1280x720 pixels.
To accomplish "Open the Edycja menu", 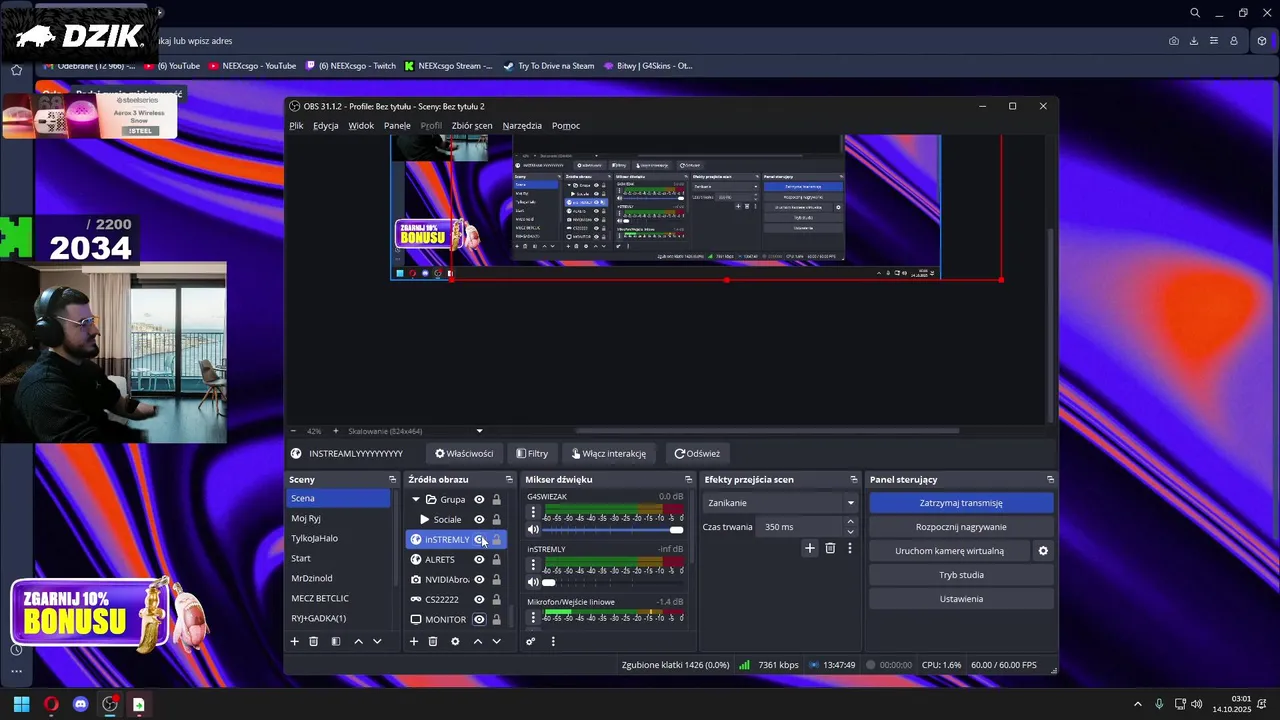I will click(325, 126).
